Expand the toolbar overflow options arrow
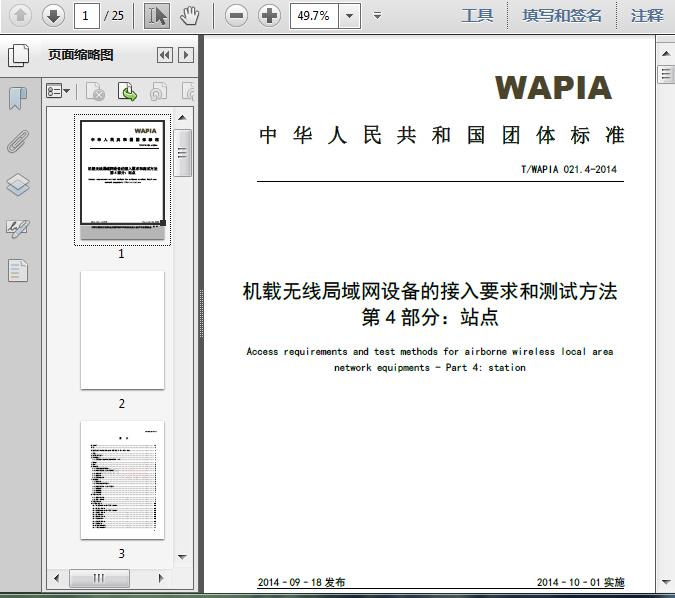This screenshot has height=598, width=675. [x=377, y=15]
